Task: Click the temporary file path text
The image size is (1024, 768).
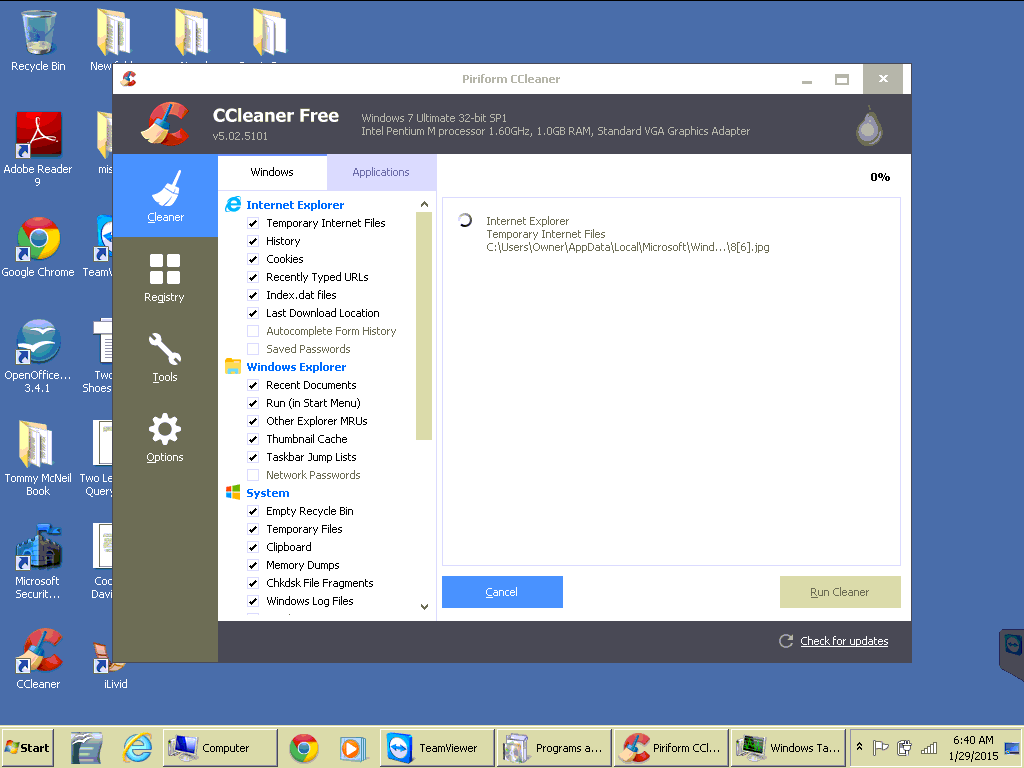Action: point(628,247)
